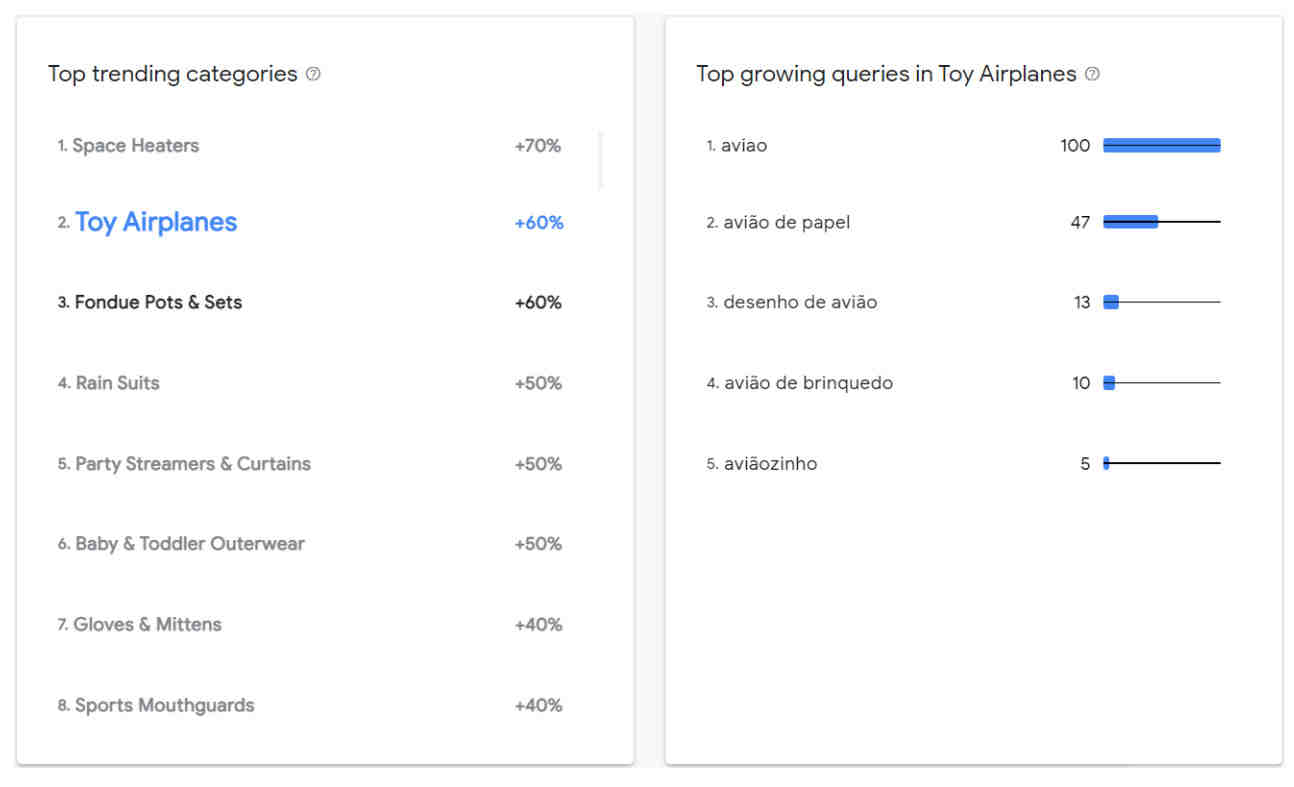The width and height of the screenshot is (1294, 787).
Task: Click the +70% Space Heaters value
Action: coord(538,146)
